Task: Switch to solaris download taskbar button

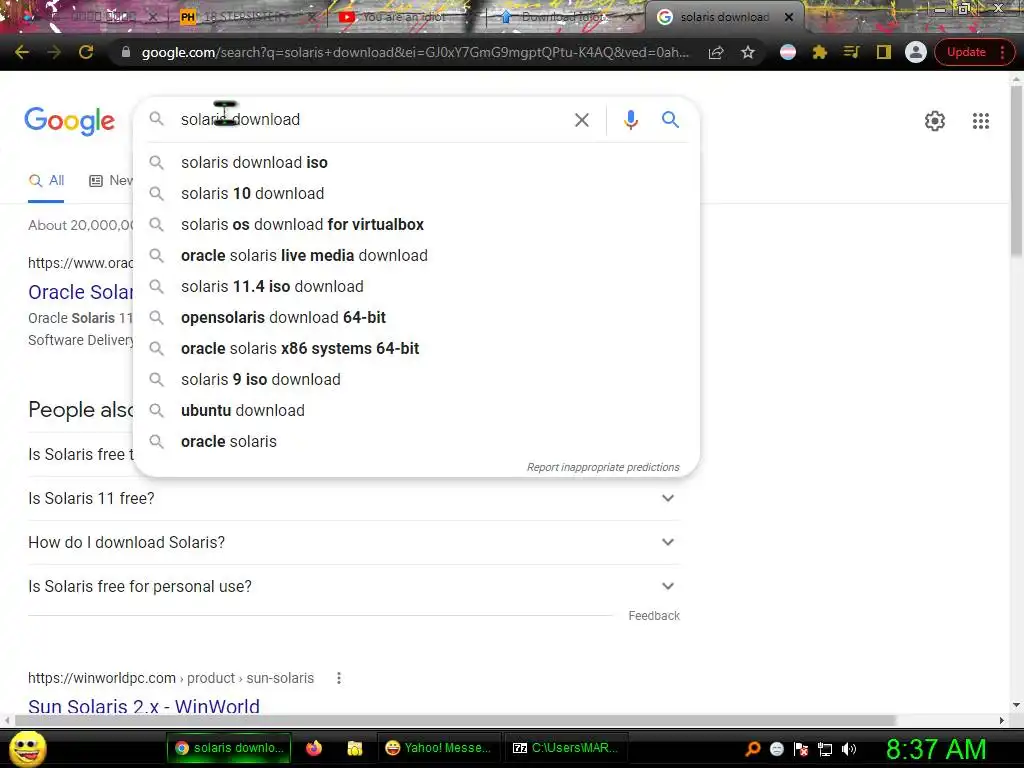Action: [x=229, y=748]
